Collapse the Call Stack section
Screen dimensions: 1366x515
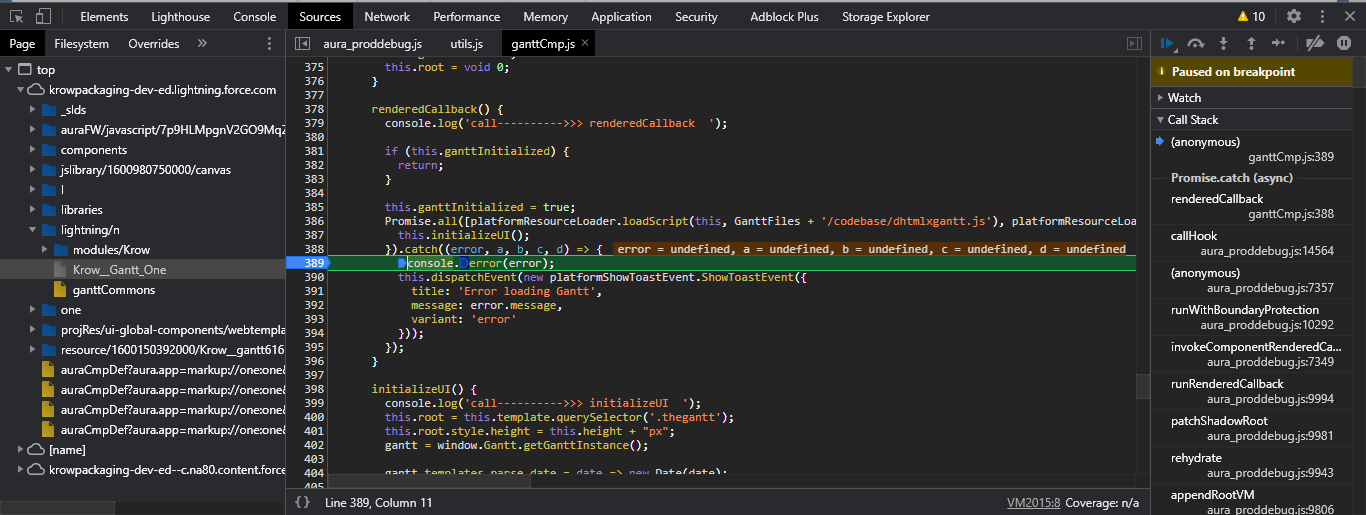pos(1192,120)
